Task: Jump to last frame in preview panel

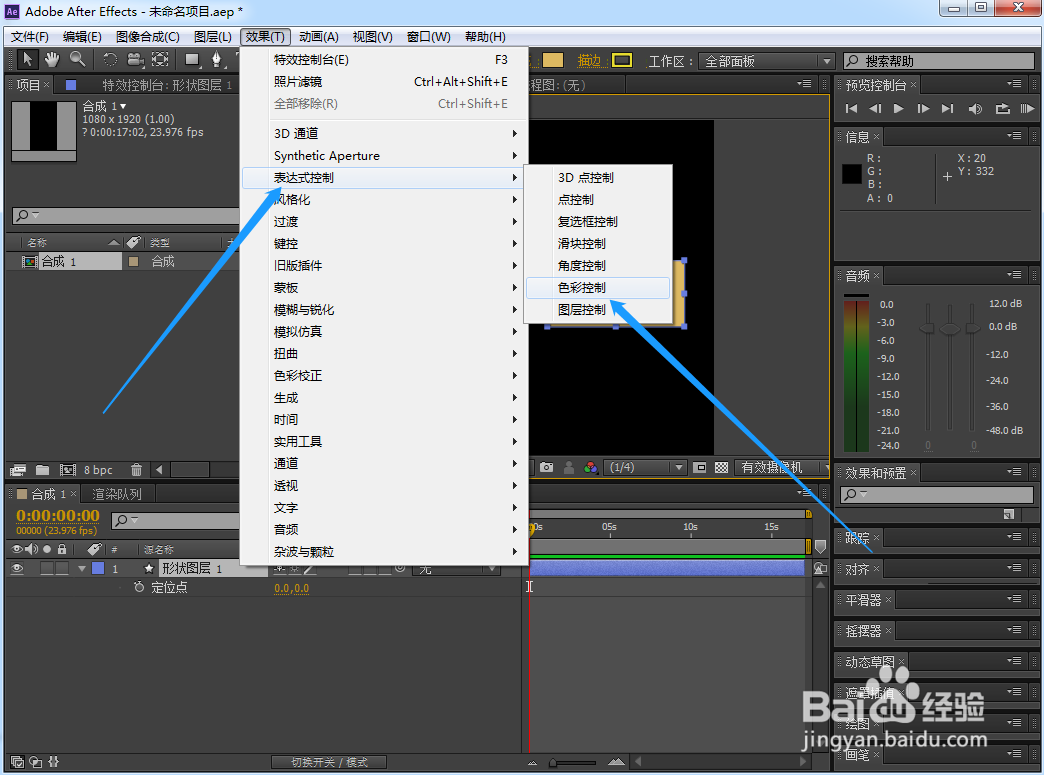Action: pyautogui.click(x=947, y=109)
